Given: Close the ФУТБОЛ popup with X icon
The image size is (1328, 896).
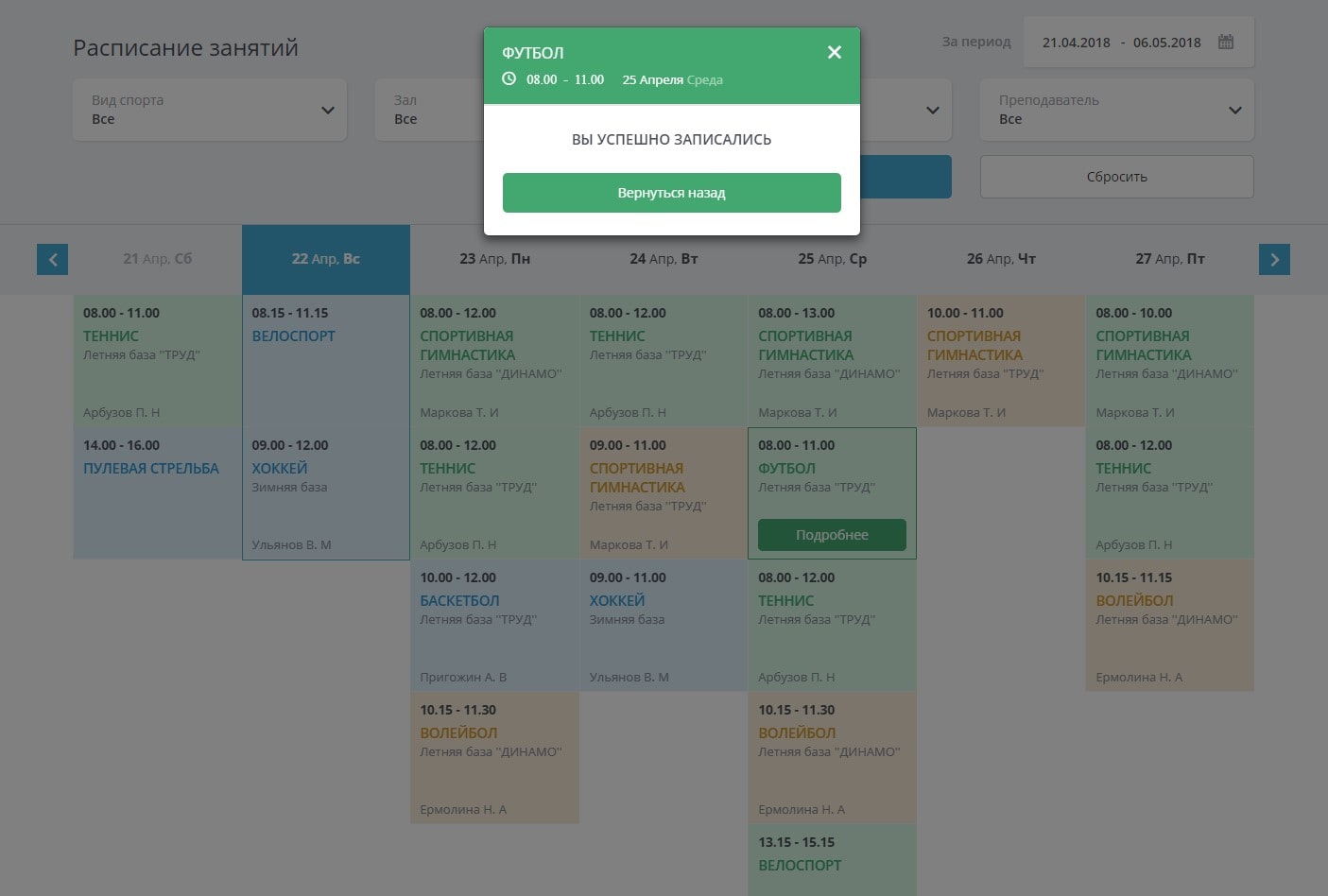Looking at the screenshot, I should [x=834, y=53].
